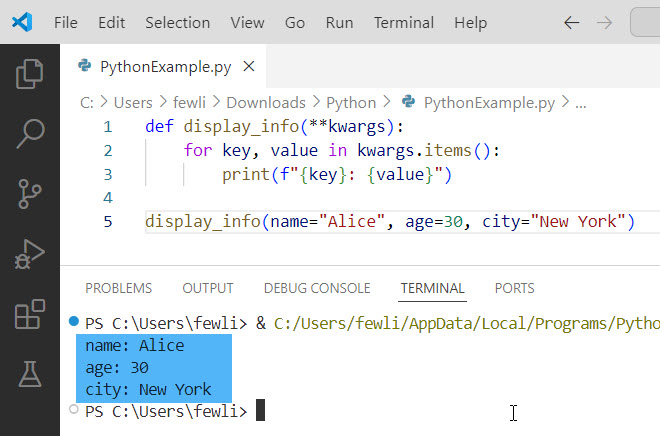660x436 pixels.
Task: Open the View menu
Action: [x=248, y=23]
